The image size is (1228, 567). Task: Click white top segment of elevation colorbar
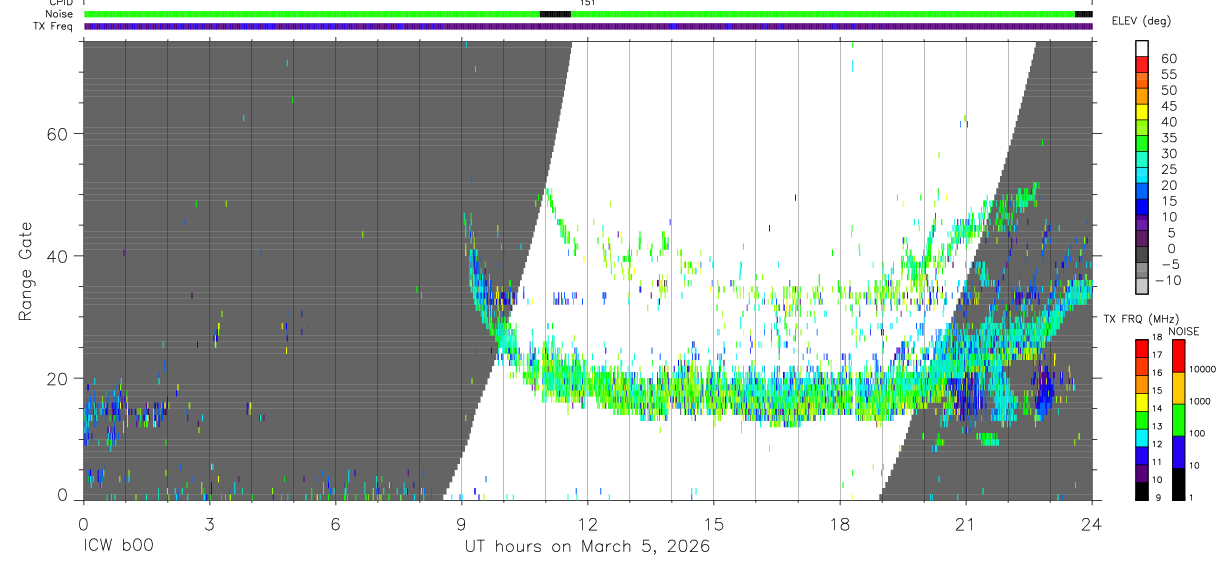pos(1143,48)
